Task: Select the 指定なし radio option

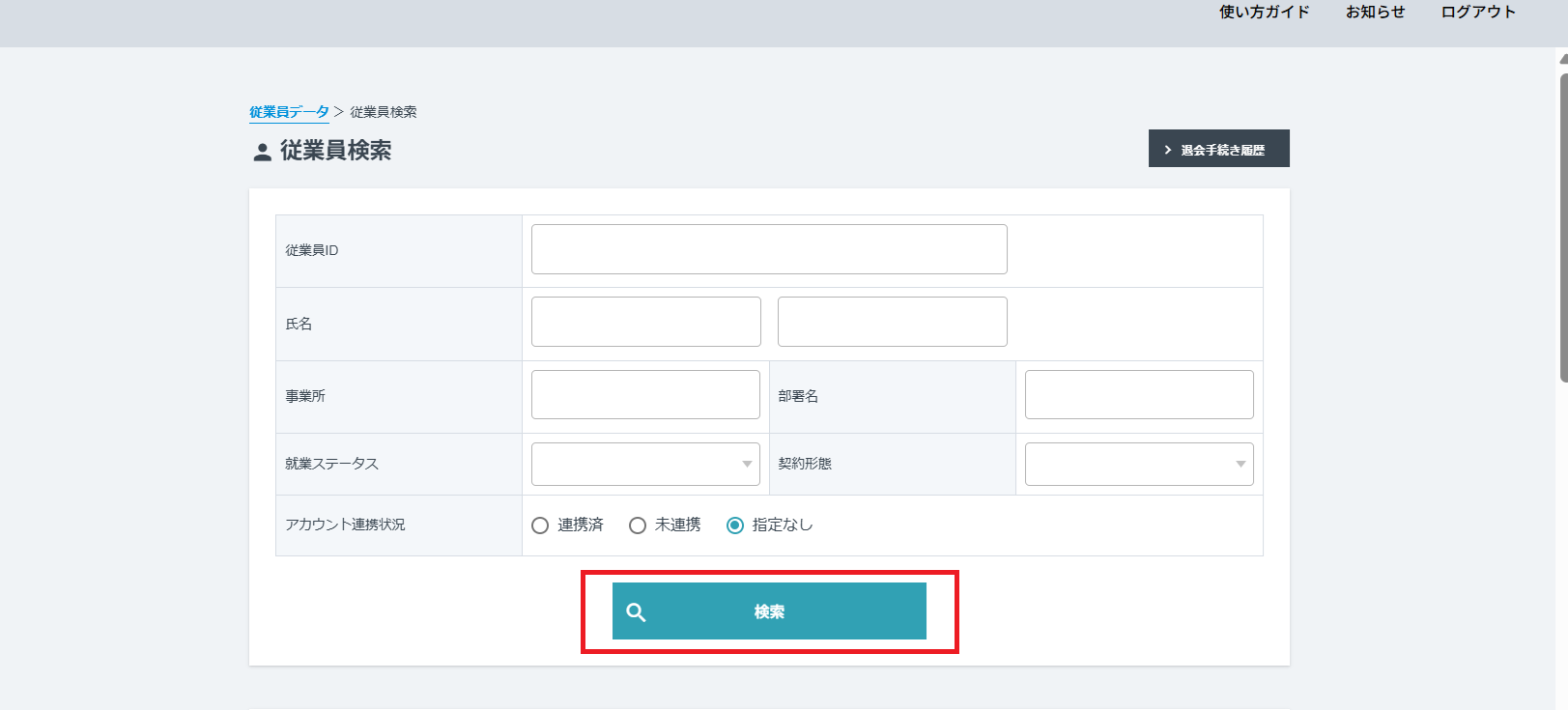Action: [735, 525]
